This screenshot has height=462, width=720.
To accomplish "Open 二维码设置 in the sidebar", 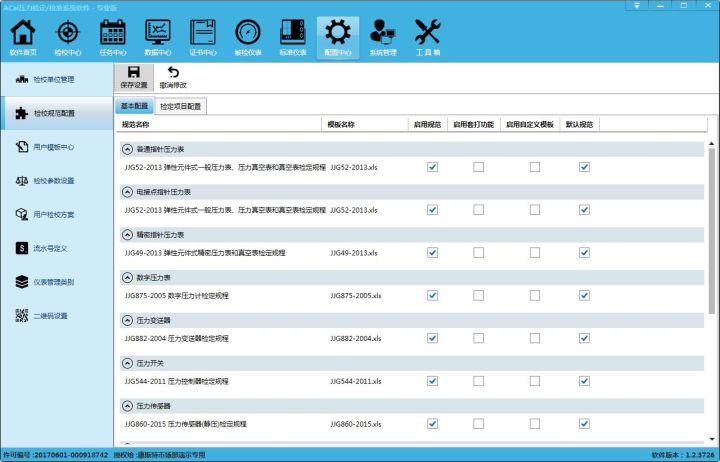I will [x=50, y=316].
